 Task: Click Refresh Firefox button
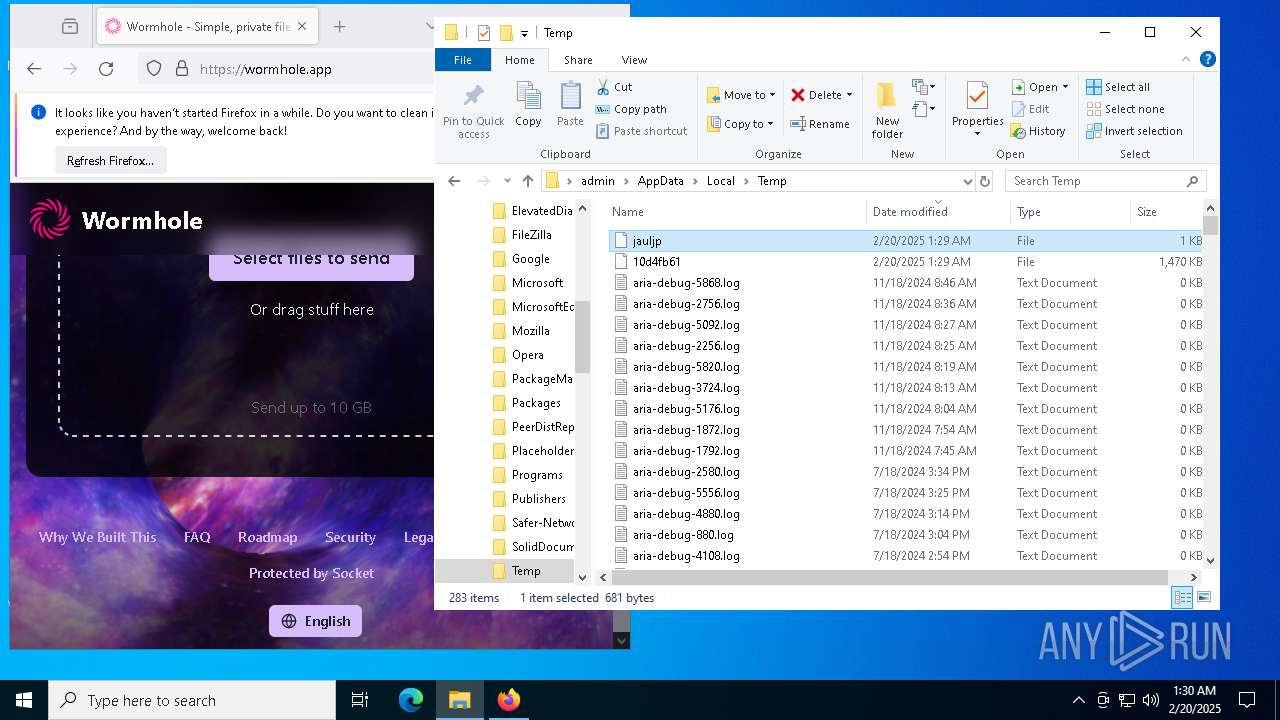[110, 160]
